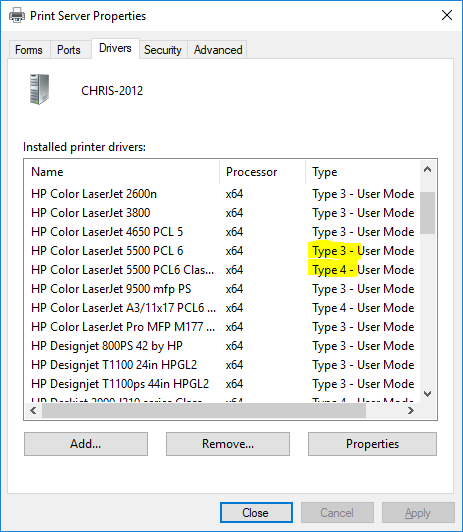Click Type 3 cell for LaserJet 9500 mfp PS
The height and width of the screenshot is (532, 463).
point(363,289)
